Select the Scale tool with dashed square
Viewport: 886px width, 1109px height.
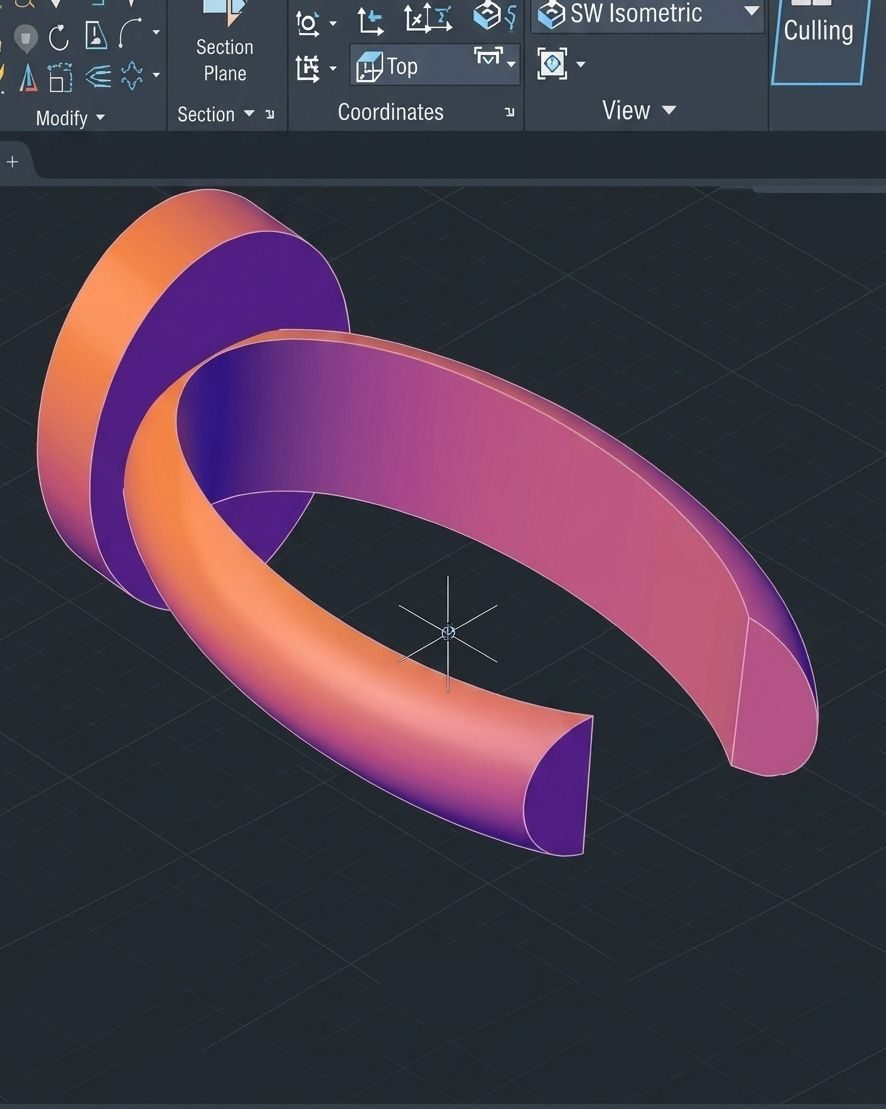tap(60, 77)
